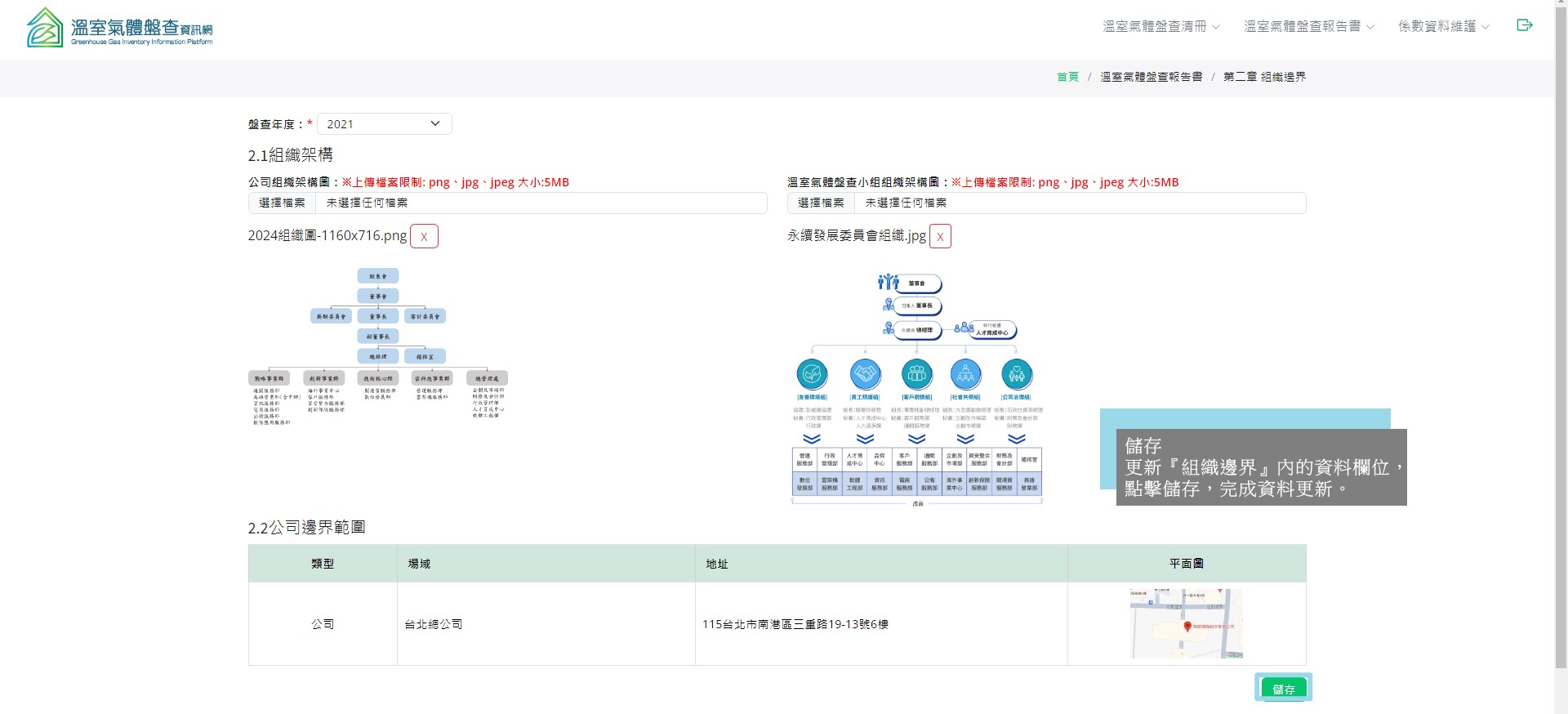Click the page vertical scrollbar

[x=1561, y=327]
